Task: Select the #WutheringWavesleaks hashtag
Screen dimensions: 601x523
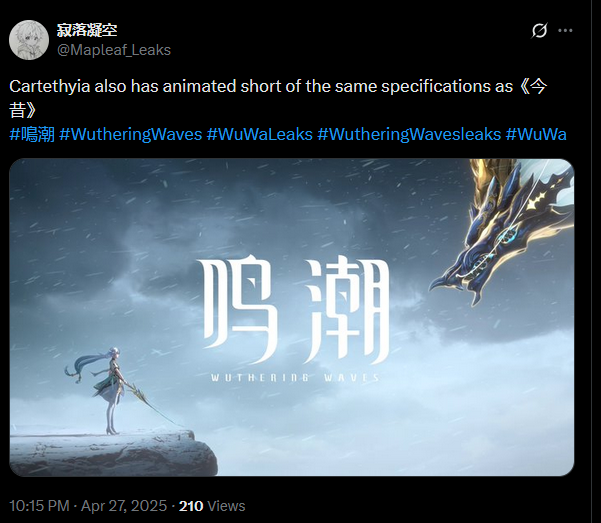Action: point(409,135)
